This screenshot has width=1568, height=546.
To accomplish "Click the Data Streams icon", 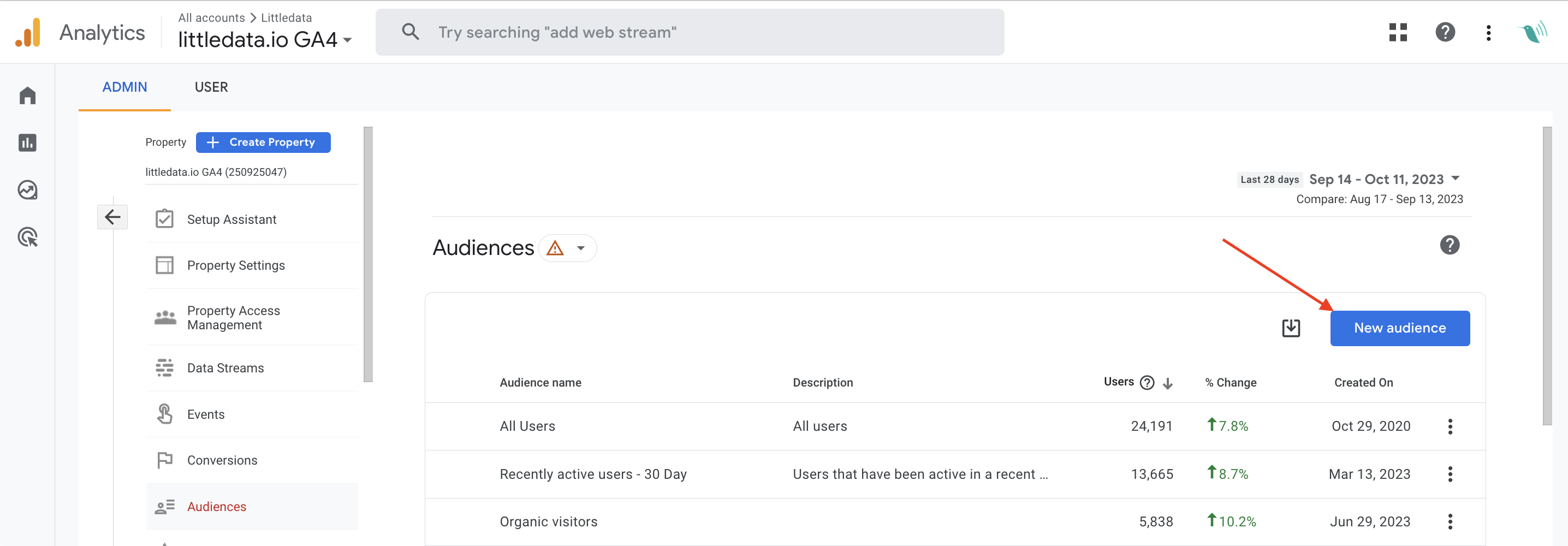I will (x=164, y=367).
